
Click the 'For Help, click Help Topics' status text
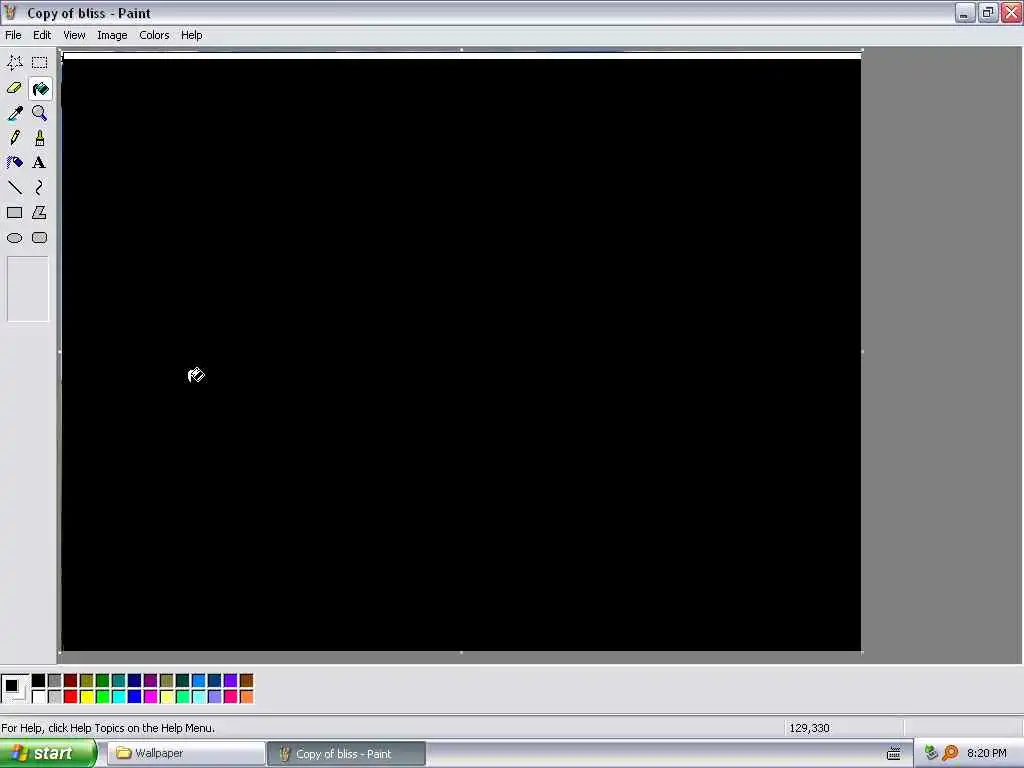coord(108,728)
